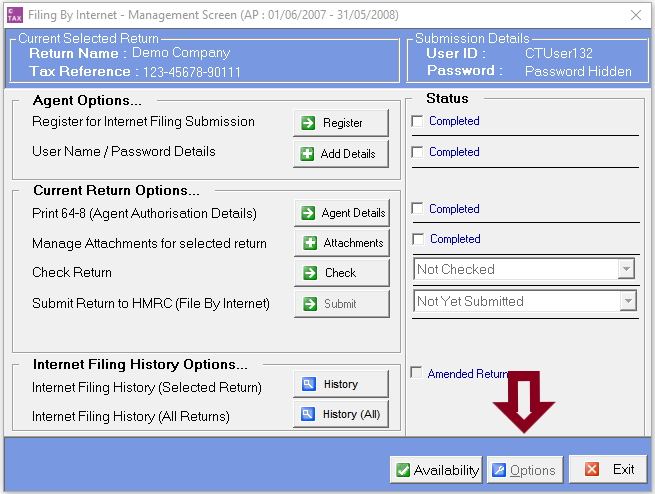Screen dimensions: 655x494
Task: Click the CTUser132 user ID value
Action: tap(559, 53)
